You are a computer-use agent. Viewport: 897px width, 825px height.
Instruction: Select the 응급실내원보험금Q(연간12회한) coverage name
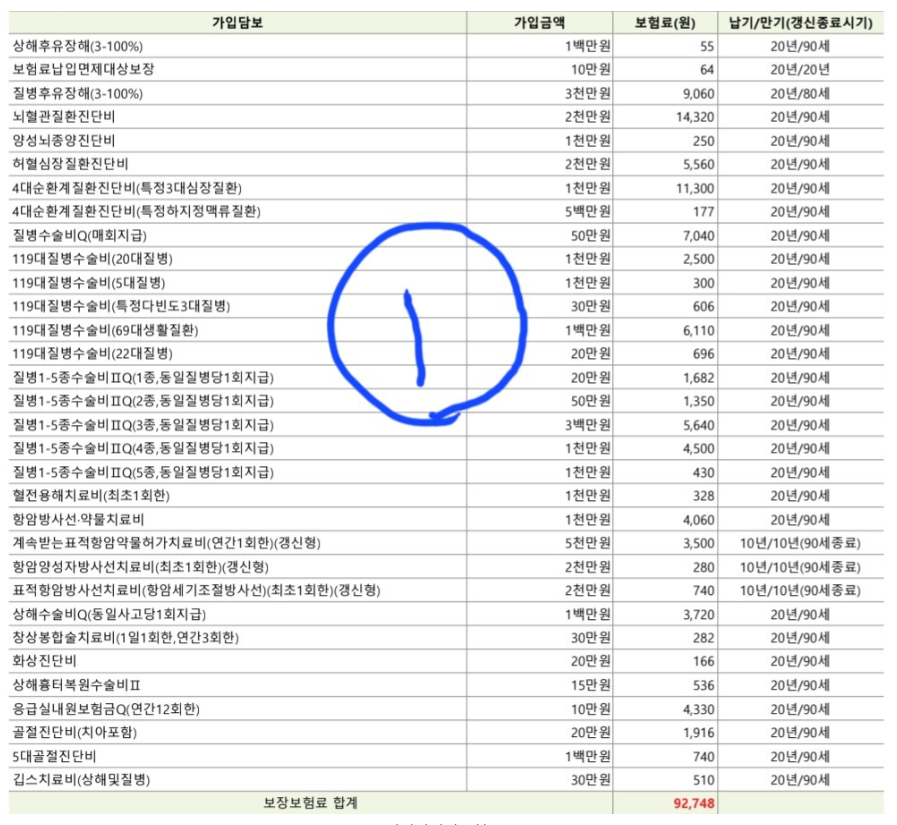(x=106, y=708)
